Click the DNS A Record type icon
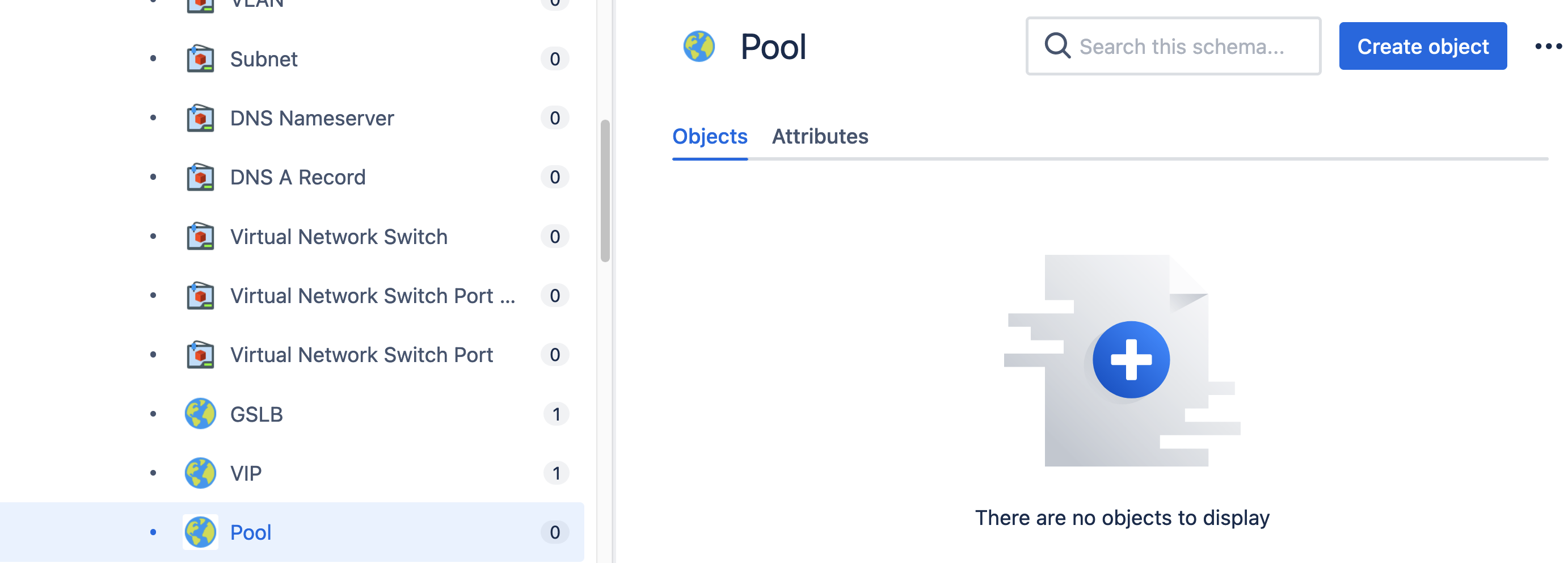Image resolution: width=1568 pixels, height=563 pixels. pyautogui.click(x=200, y=177)
